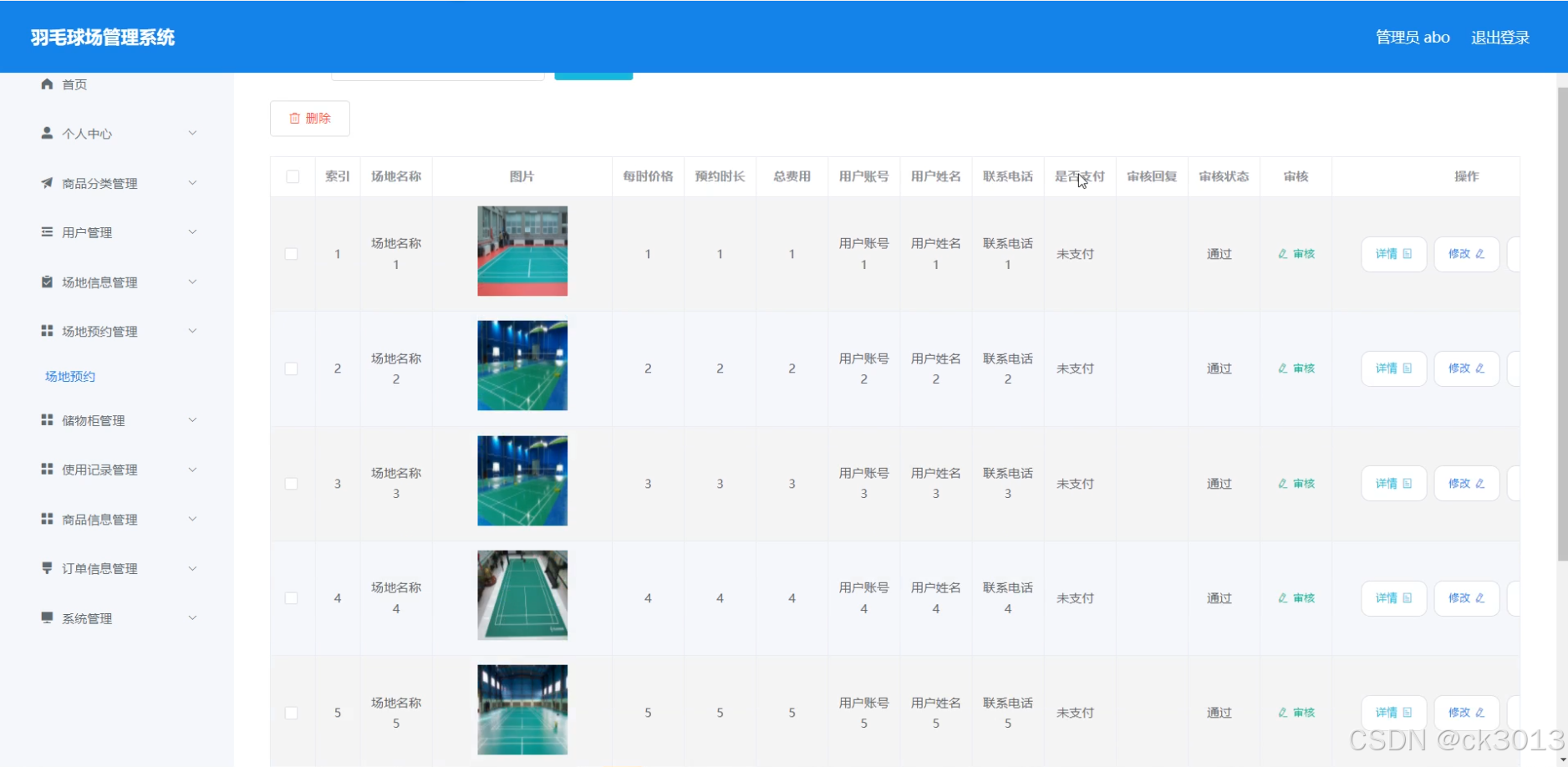Expand the 用户管理 chevron
This screenshot has height=767, width=1568.
192,231
